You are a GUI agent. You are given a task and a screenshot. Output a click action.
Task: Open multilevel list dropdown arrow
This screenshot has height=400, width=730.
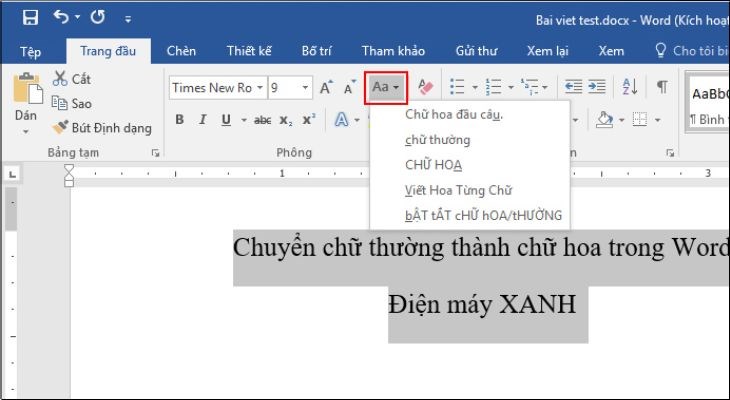[545, 87]
